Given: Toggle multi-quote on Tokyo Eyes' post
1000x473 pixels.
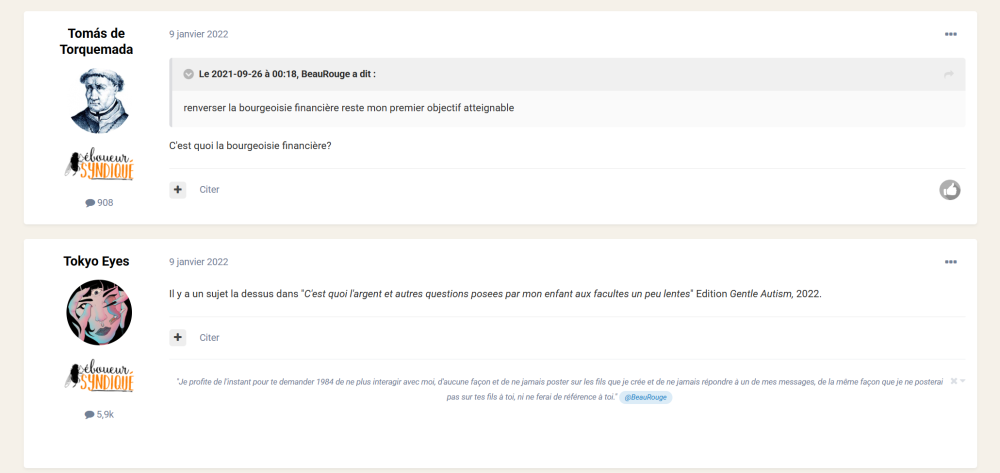Looking at the screenshot, I should [x=178, y=337].
